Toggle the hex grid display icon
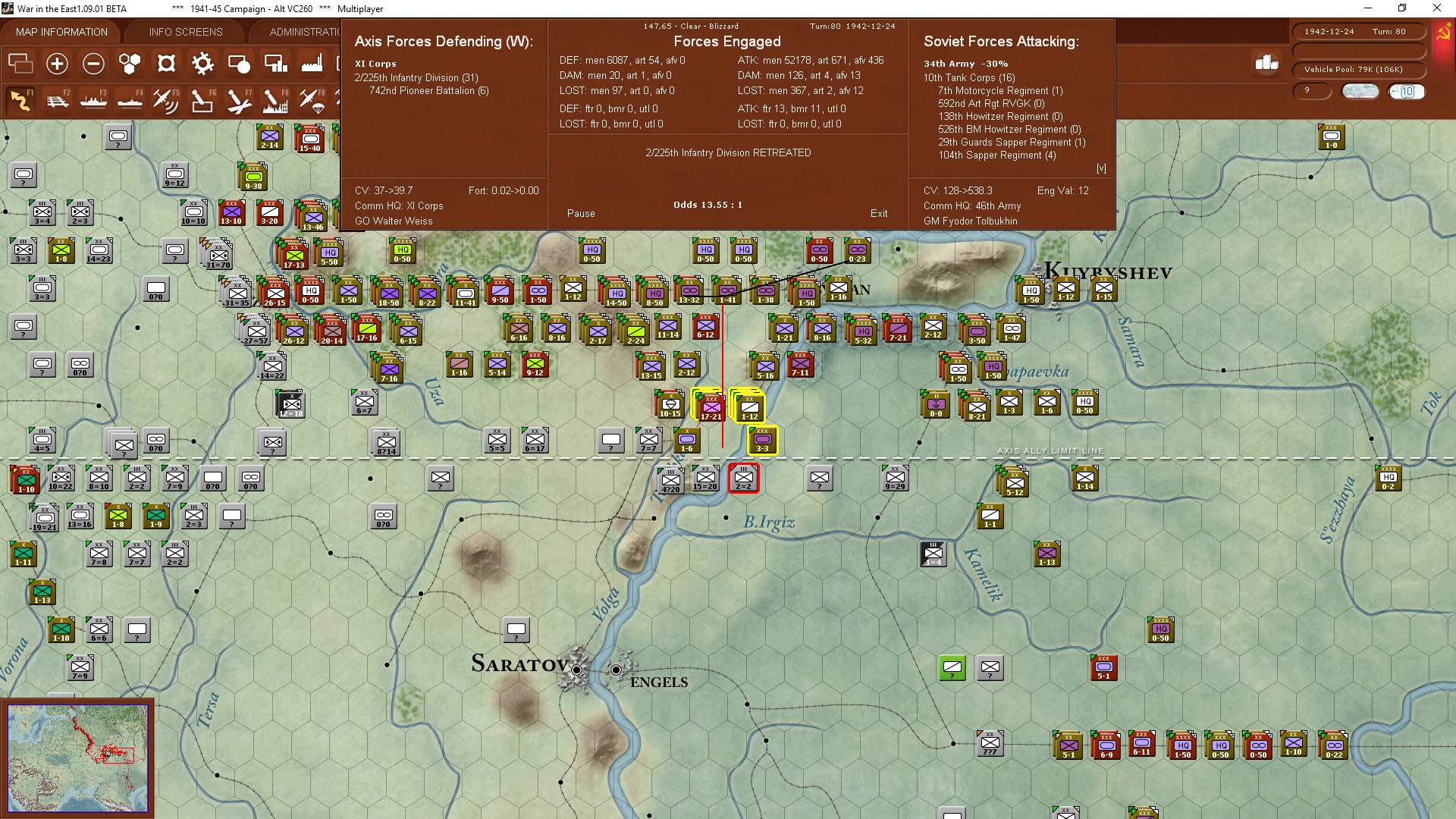 point(130,64)
